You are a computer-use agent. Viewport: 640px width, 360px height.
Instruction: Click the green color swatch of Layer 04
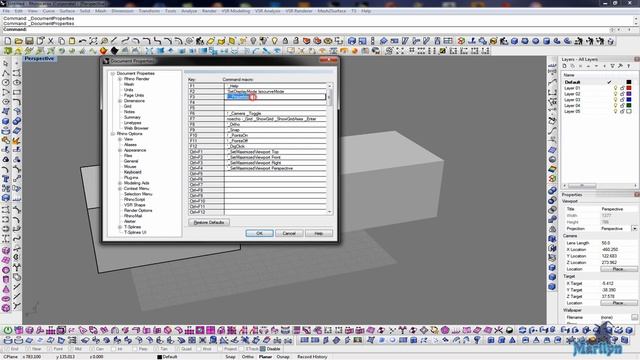click(x=629, y=105)
